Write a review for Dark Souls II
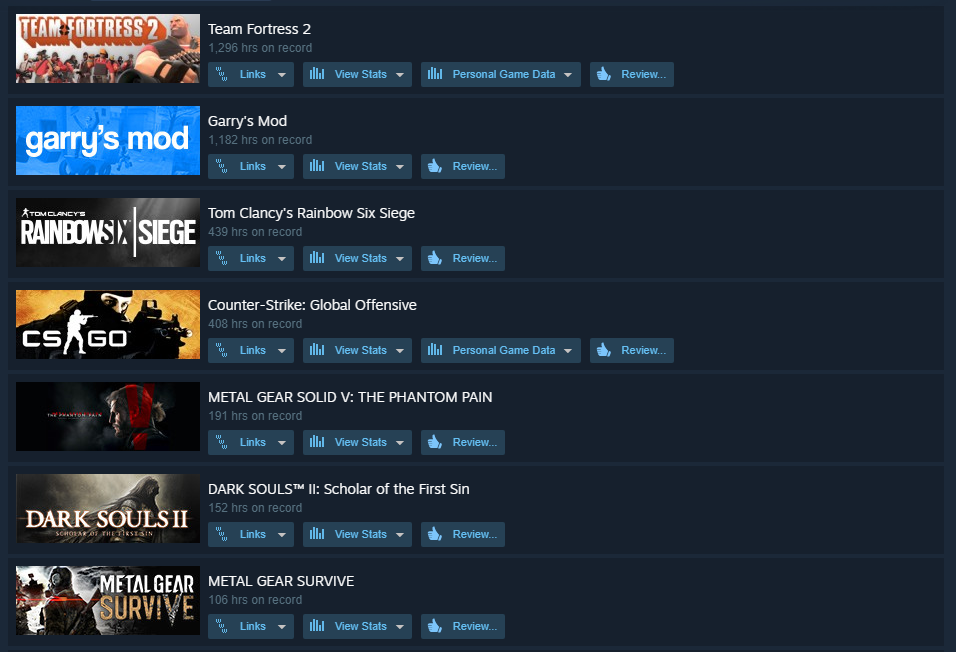 pyautogui.click(x=463, y=534)
